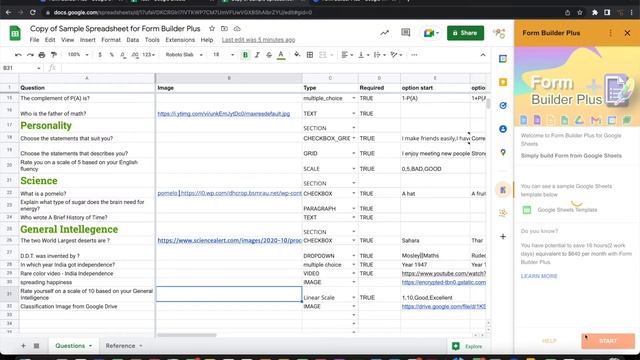Click the START button in Form Builder Plus
The image size is (640, 360).
coord(608,341)
